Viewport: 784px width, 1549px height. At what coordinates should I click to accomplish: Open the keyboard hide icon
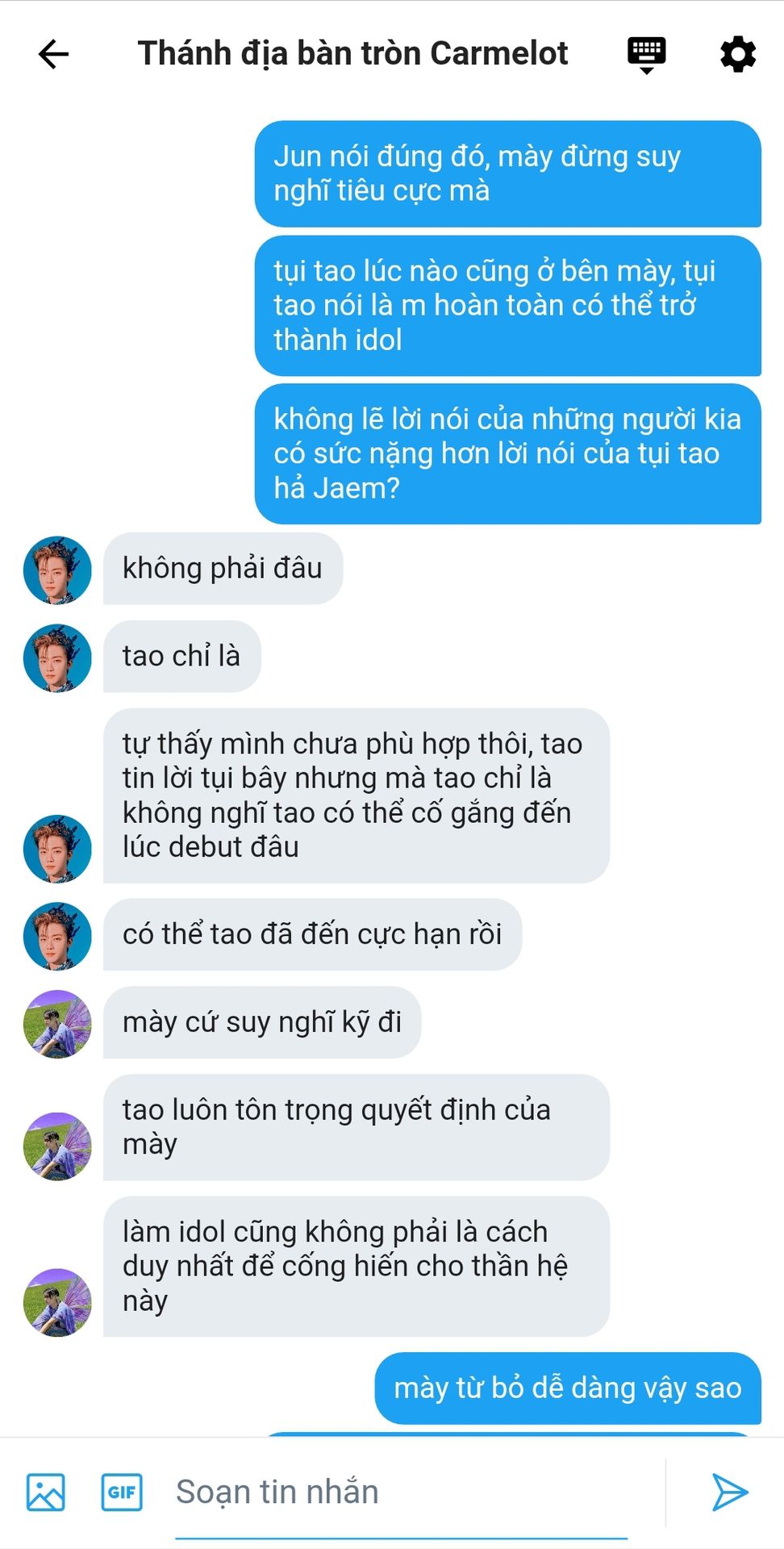tap(646, 55)
